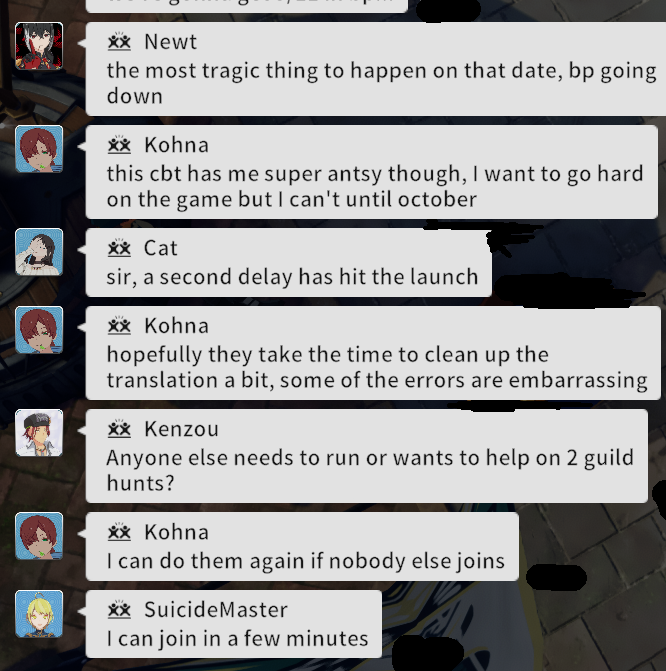This screenshot has height=671, width=666.
Task: Click the guild icon beside Kohna's last message
Action: pyautogui.click(x=119, y=532)
